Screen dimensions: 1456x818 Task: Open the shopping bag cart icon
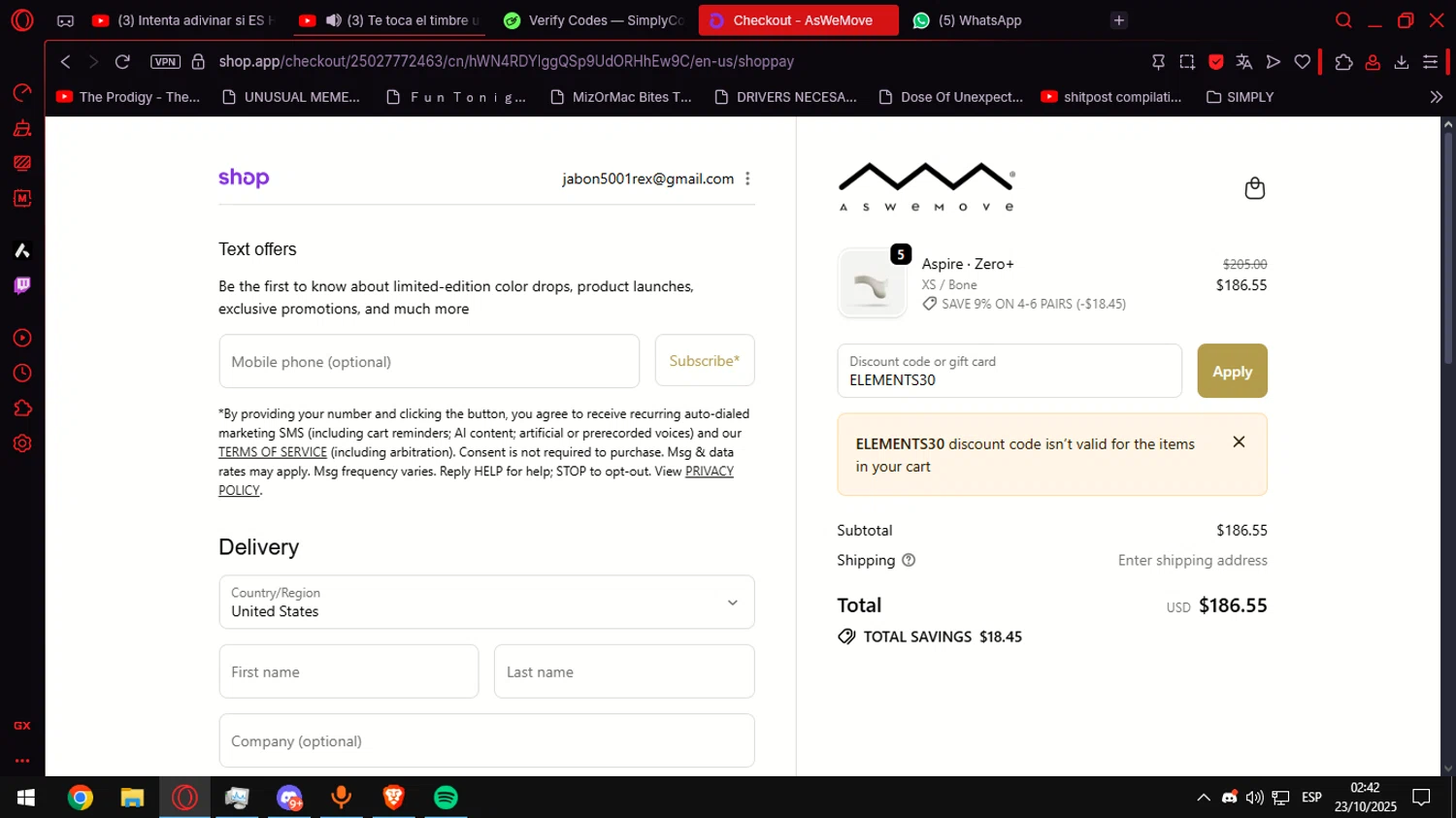coord(1254,187)
